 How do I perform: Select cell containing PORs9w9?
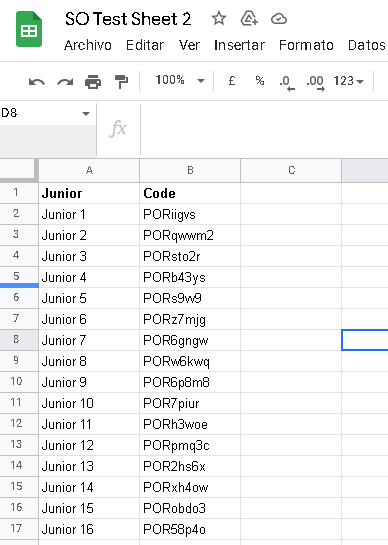(x=190, y=298)
